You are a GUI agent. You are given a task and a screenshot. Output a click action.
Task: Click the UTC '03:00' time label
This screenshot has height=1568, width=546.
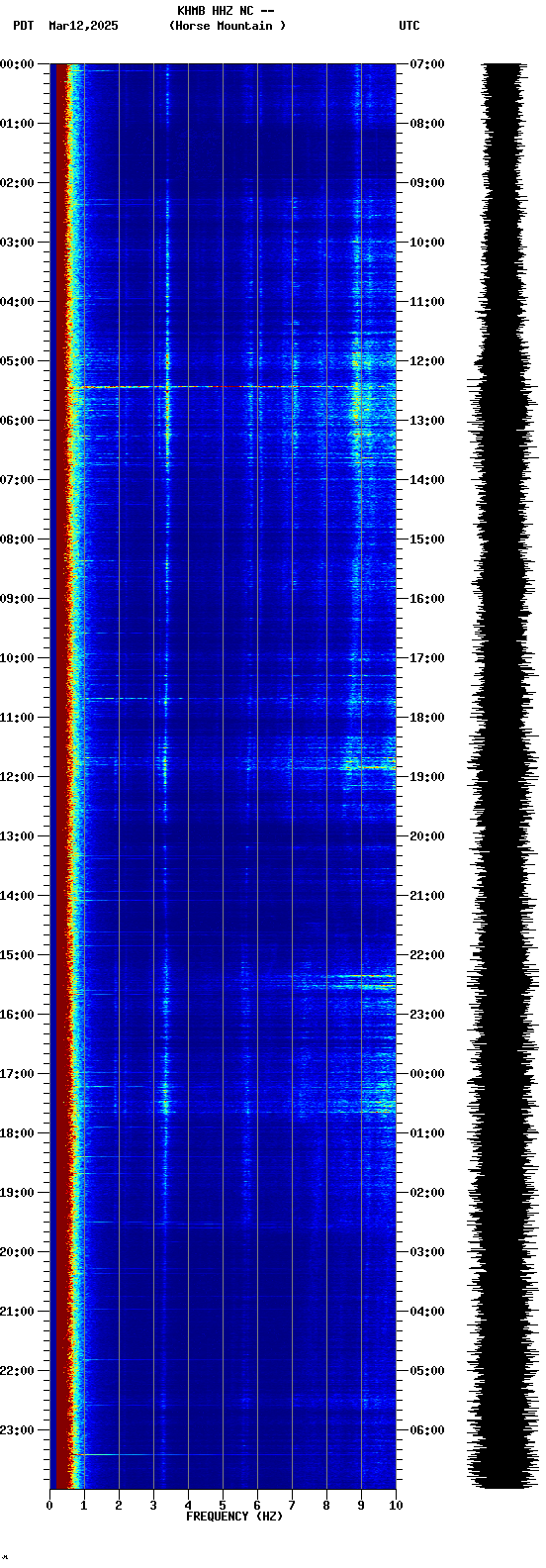427,1252
